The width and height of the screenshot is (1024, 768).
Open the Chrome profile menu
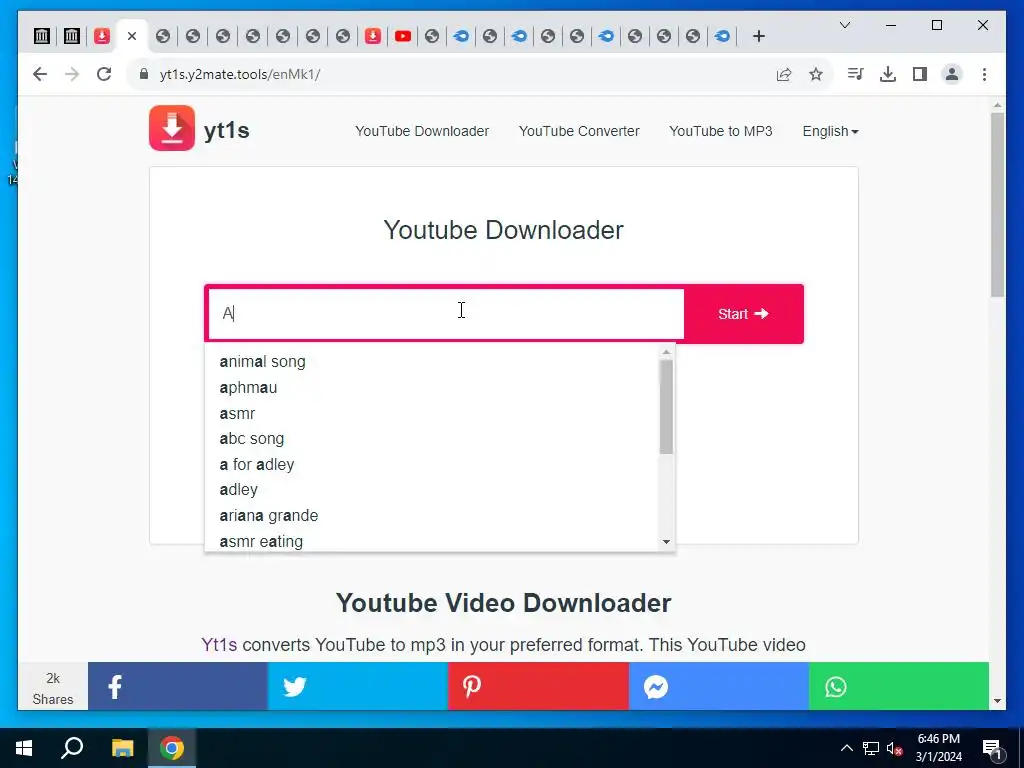point(952,74)
